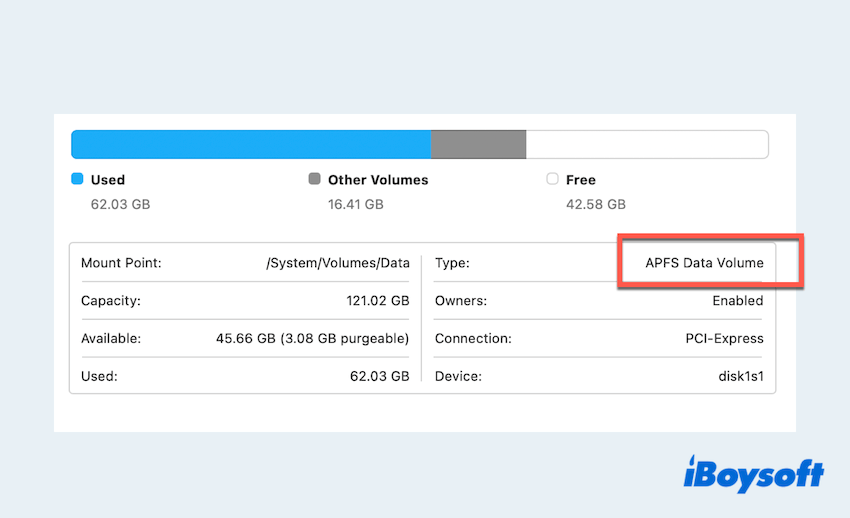Click the white Free legend swatch
The width and height of the screenshot is (850, 518).
(552, 180)
